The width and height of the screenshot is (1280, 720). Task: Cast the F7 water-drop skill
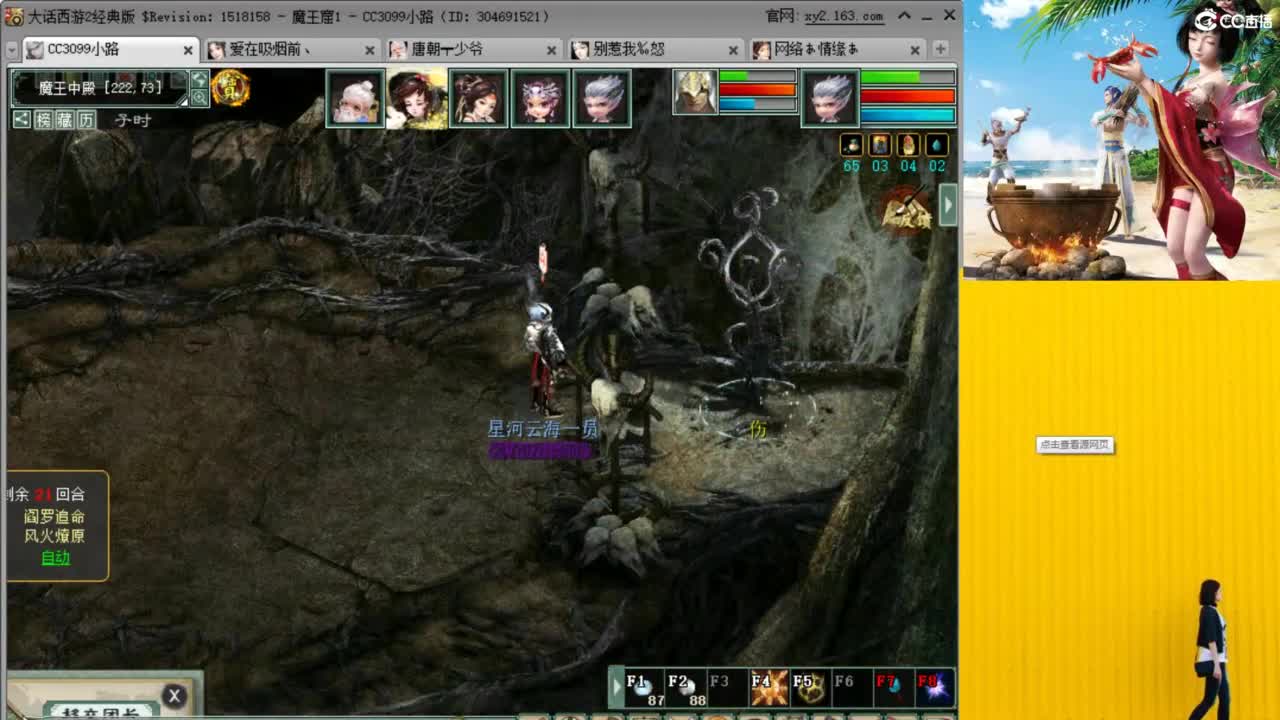pyautogui.click(x=892, y=688)
